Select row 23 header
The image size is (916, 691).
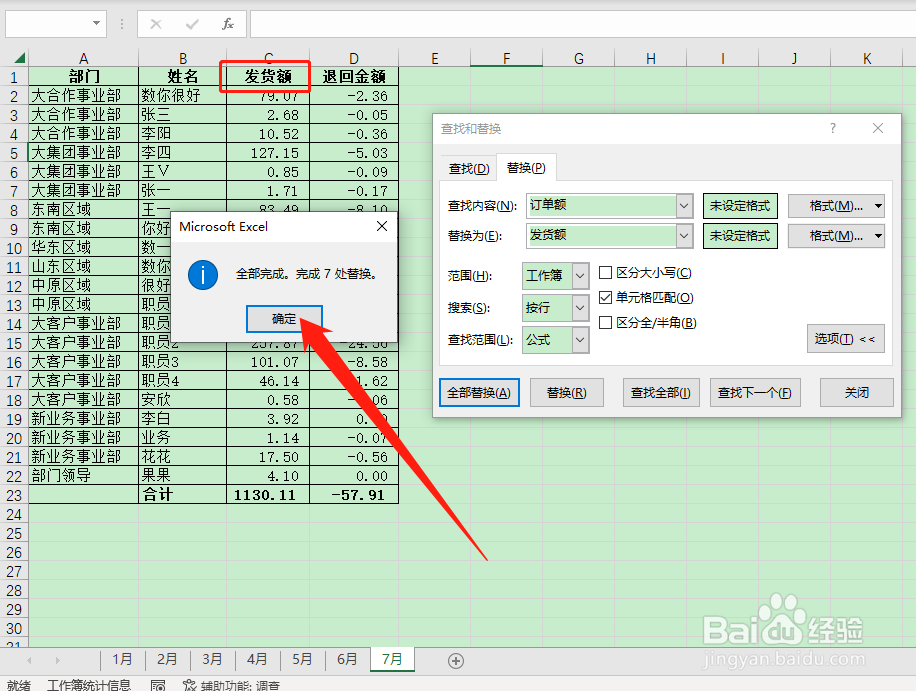pyautogui.click(x=14, y=495)
